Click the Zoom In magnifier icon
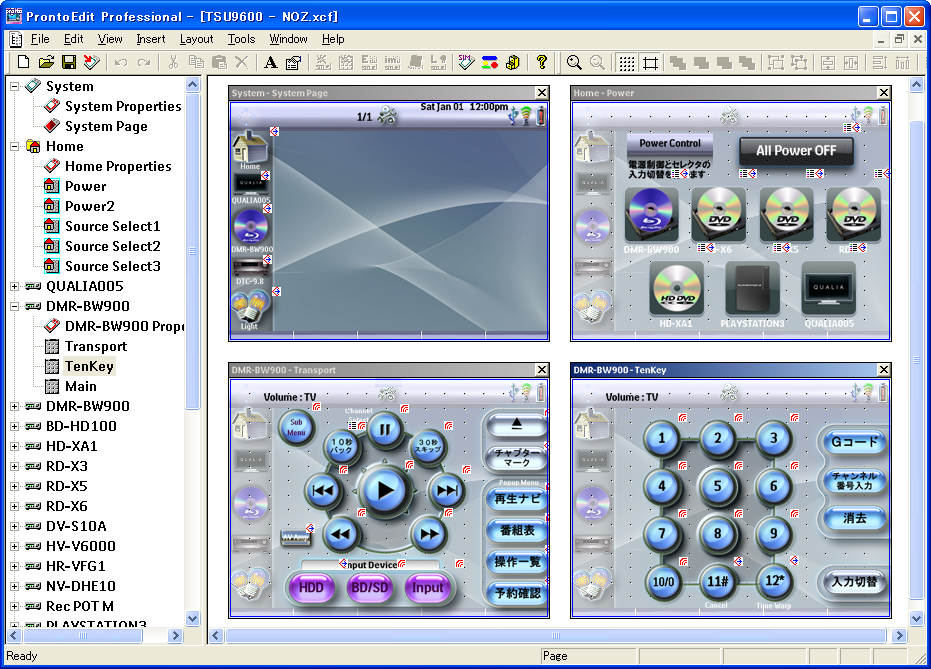Viewport: 931px width, 669px height. tap(574, 63)
